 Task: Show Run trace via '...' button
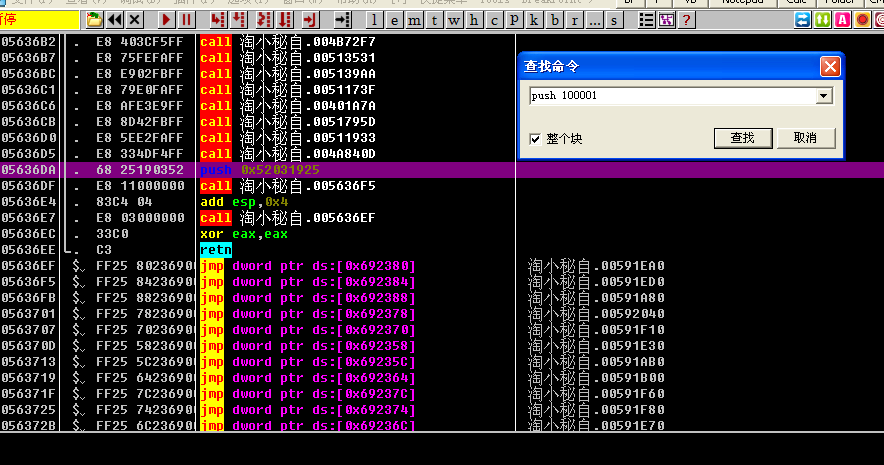tap(594, 20)
